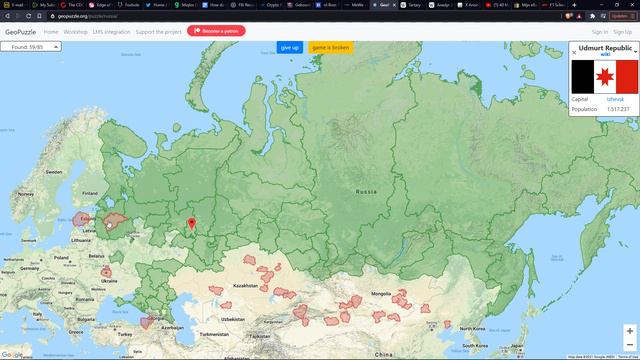Screen dimensions: 640x360
Task: Collapse the Udmurt Republic panel arrow
Action: 636,52
